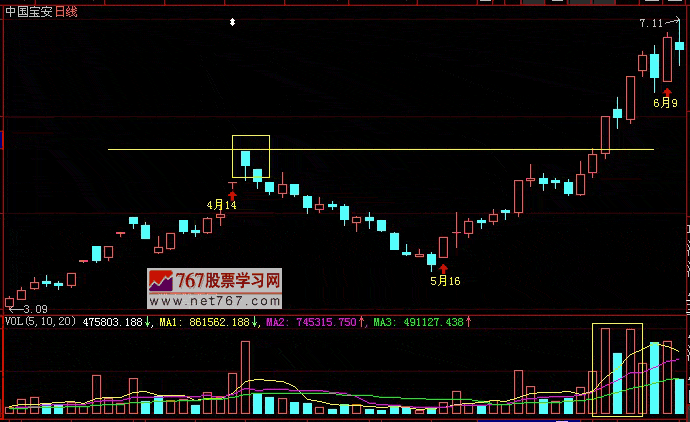
Task: Click the 4月14 date label
Action: click(x=222, y=205)
